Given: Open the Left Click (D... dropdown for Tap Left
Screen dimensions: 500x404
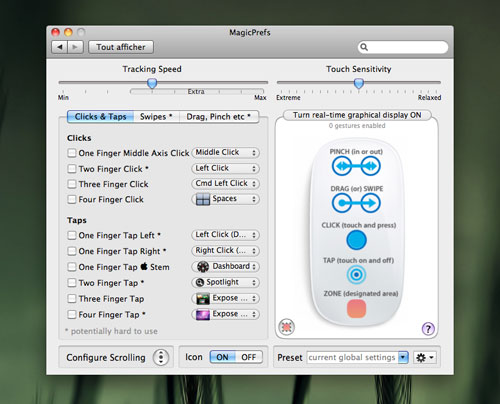Looking at the screenshot, I should (226, 235).
